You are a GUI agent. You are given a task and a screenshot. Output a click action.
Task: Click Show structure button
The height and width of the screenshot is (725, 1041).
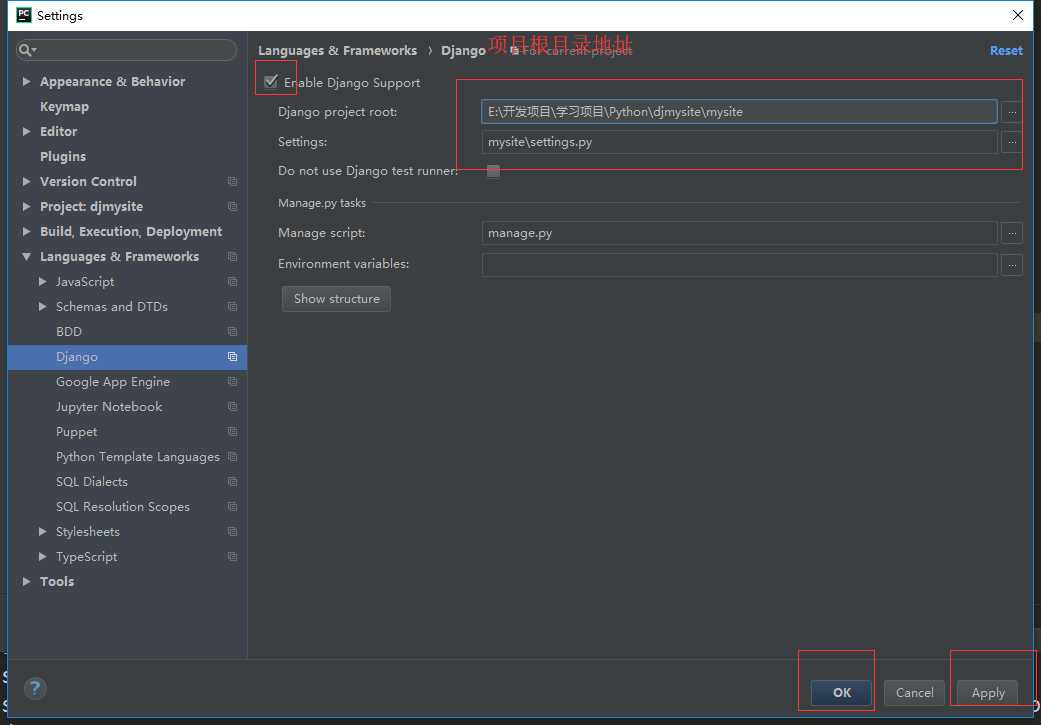tap(337, 299)
